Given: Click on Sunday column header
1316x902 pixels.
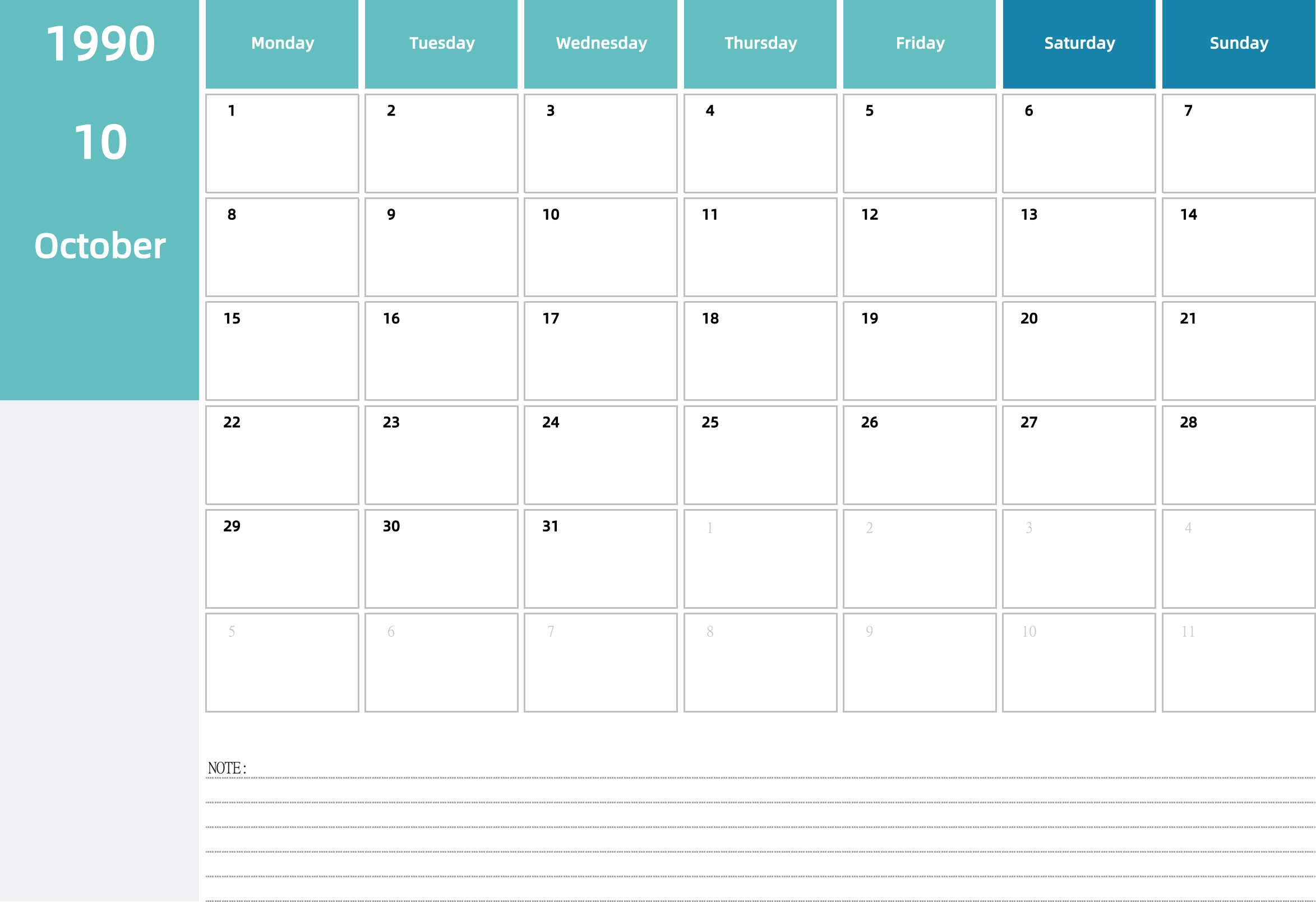Looking at the screenshot, I should tap(1237, 43).
